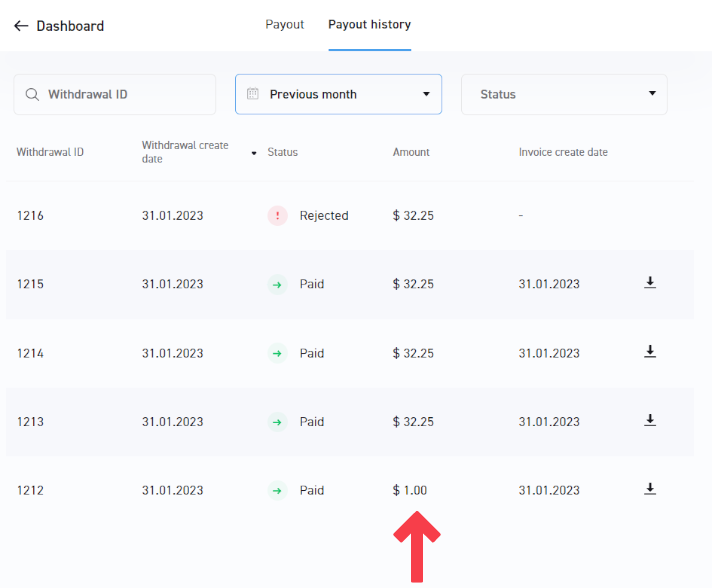Click the Amount column header
The image size is (712, 588).
pos(411,152)
